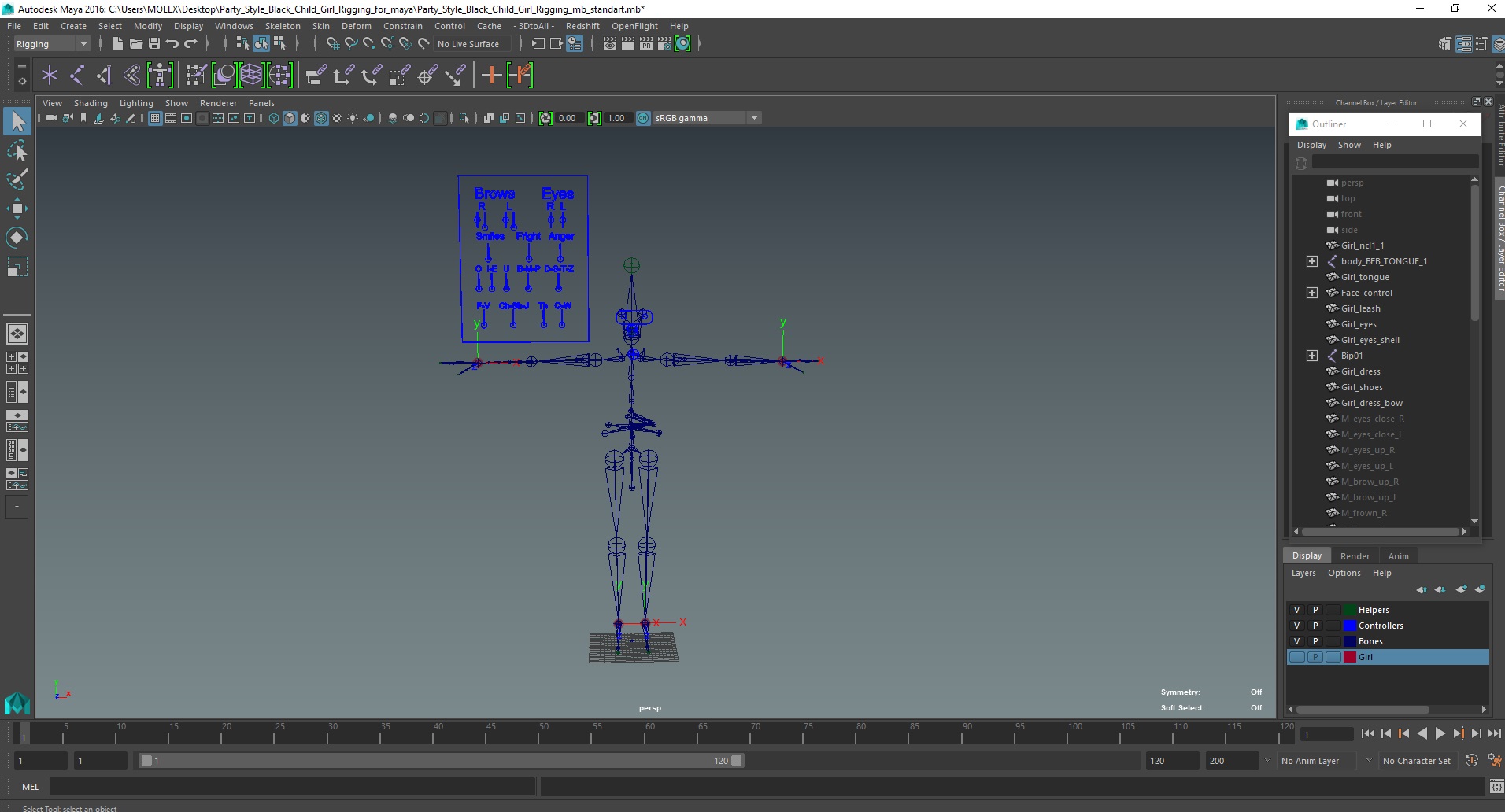Select Girl_dress in the Outliner
The width and height of the screenshot is (1505, 812).
coord(1361,371)
